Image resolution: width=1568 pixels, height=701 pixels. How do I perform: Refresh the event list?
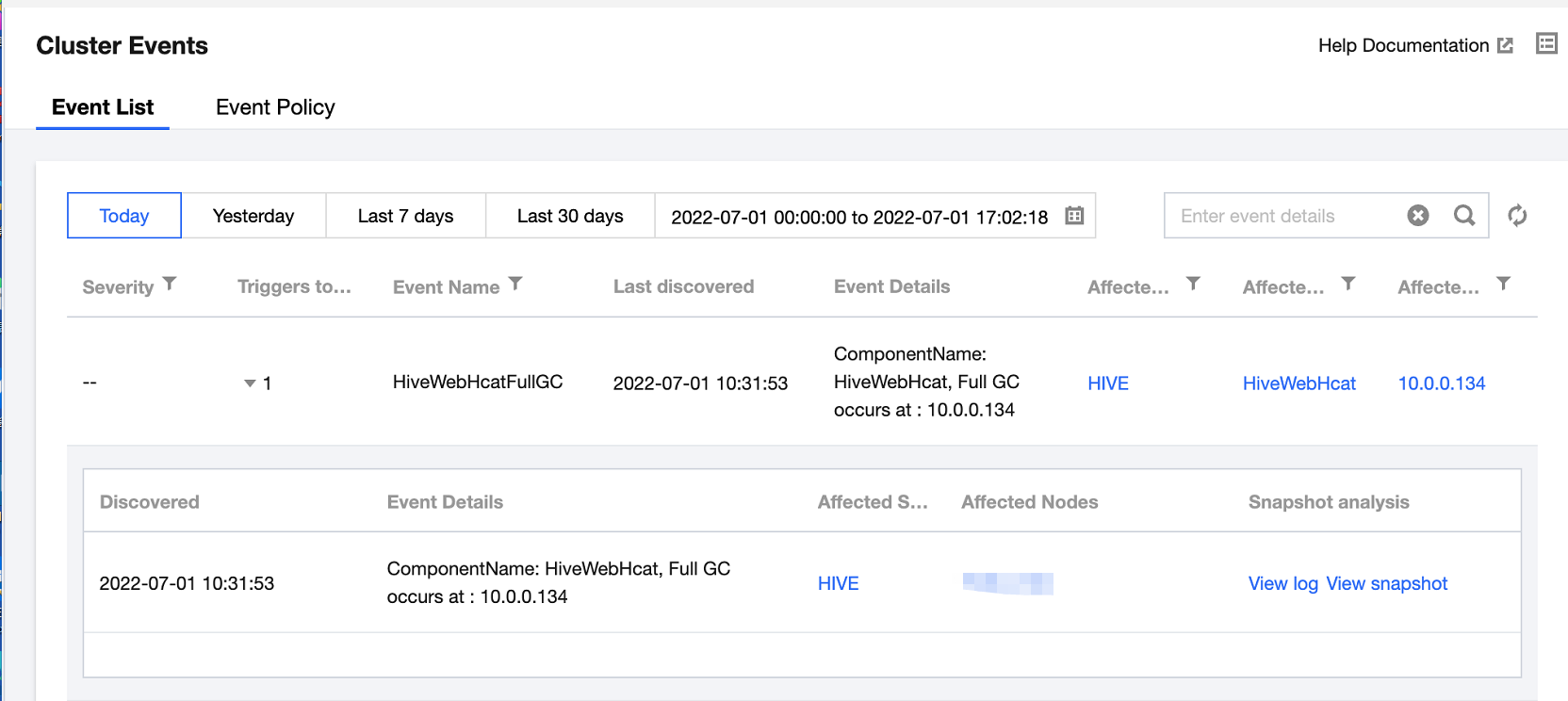pyautogui.click(x=1517, y=216)
